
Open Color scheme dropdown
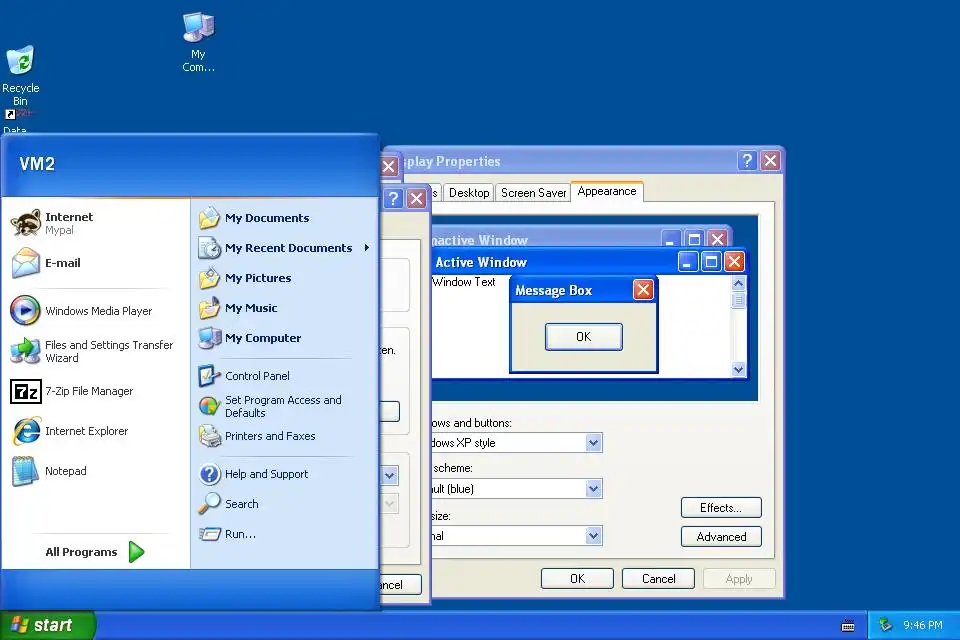point(593,488)
